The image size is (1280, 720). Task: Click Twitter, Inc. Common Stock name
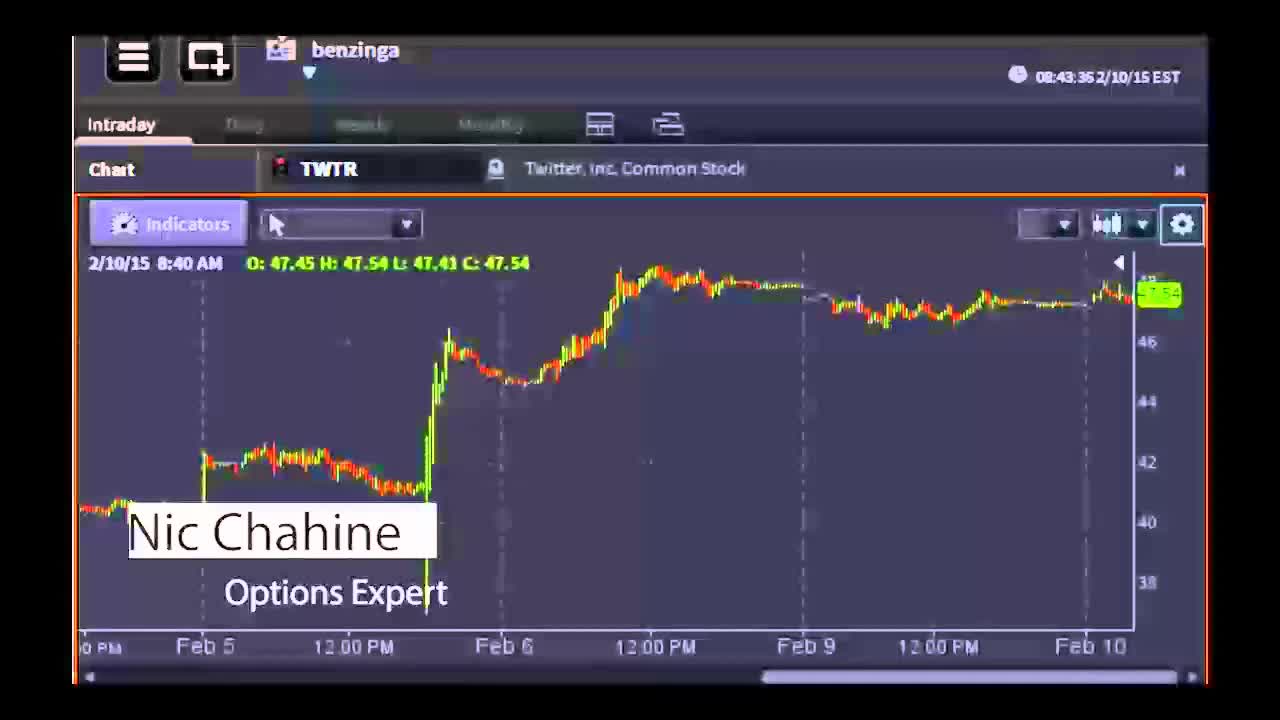coord(635,169)
